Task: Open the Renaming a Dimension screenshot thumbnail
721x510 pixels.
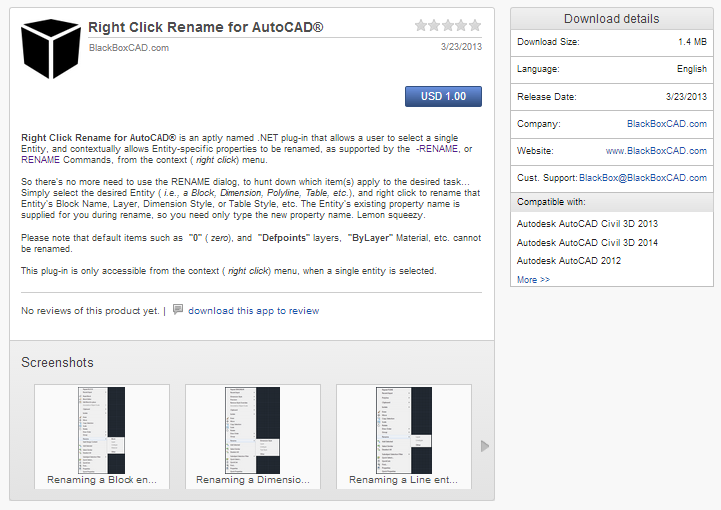Action: coord(253,436)
